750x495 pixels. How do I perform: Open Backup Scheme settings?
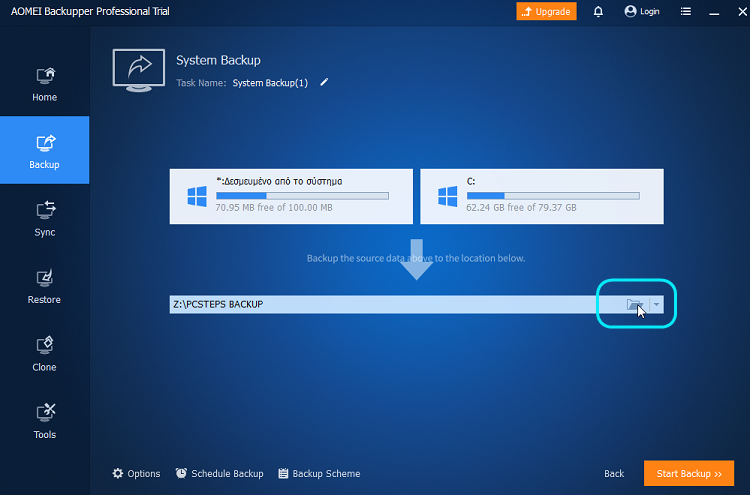click(x=320, y=473)
